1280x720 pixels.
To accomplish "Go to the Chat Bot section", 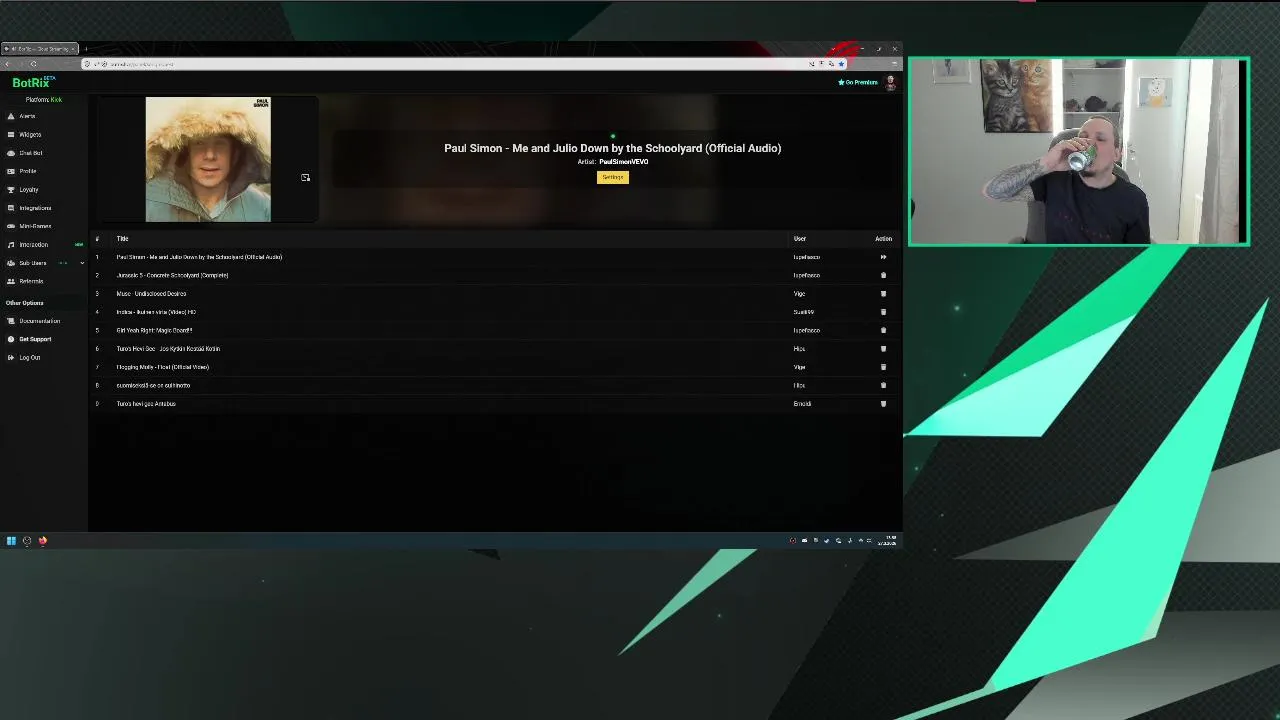I will 30,153.
